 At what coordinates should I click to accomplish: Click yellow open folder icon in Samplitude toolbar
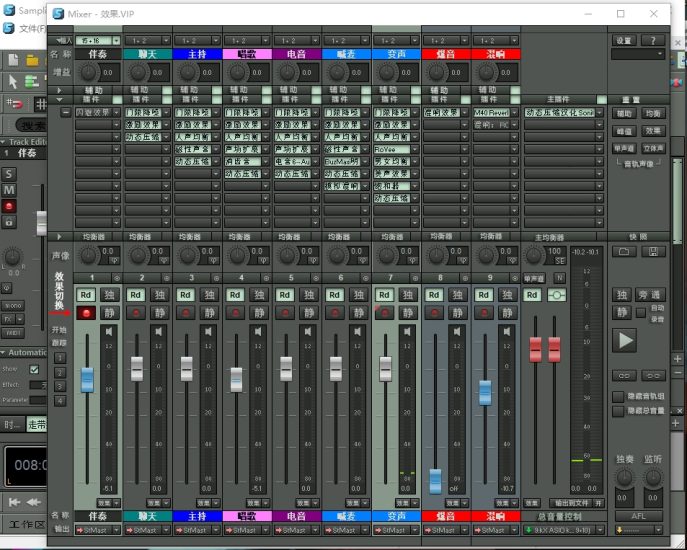(32, 60)
